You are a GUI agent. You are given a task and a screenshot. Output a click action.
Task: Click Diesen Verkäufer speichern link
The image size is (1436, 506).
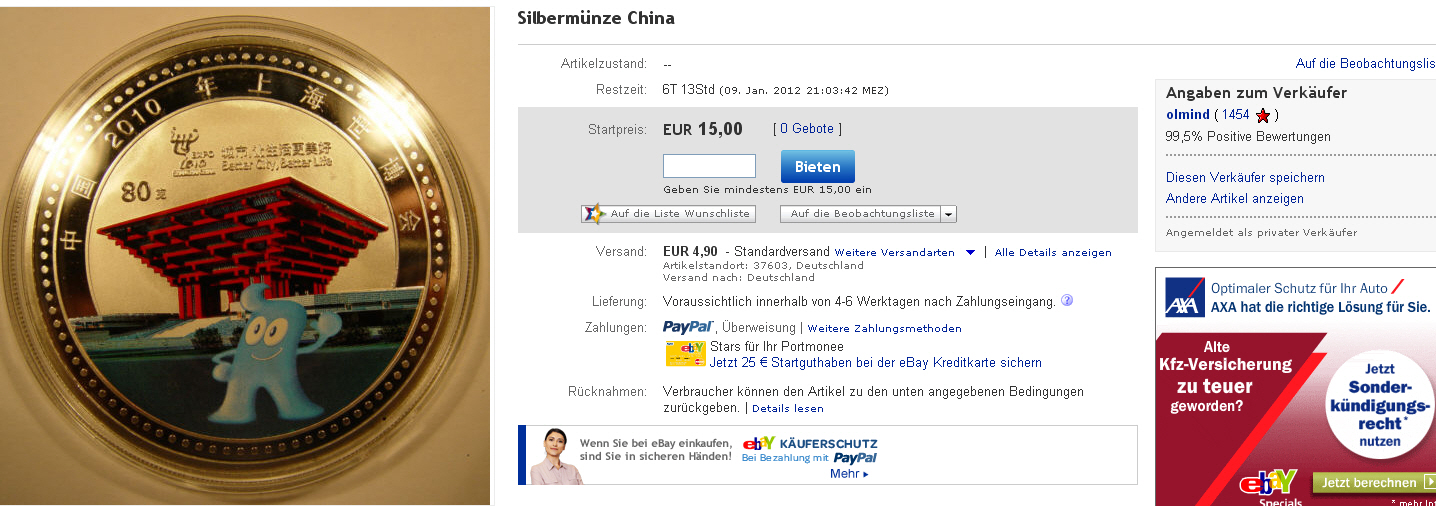[x=1245, y=177]
